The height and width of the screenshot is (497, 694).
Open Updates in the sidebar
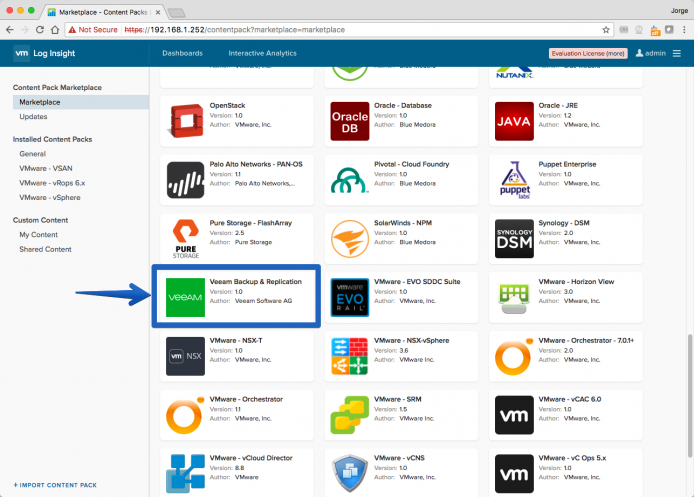click(33, 117)
